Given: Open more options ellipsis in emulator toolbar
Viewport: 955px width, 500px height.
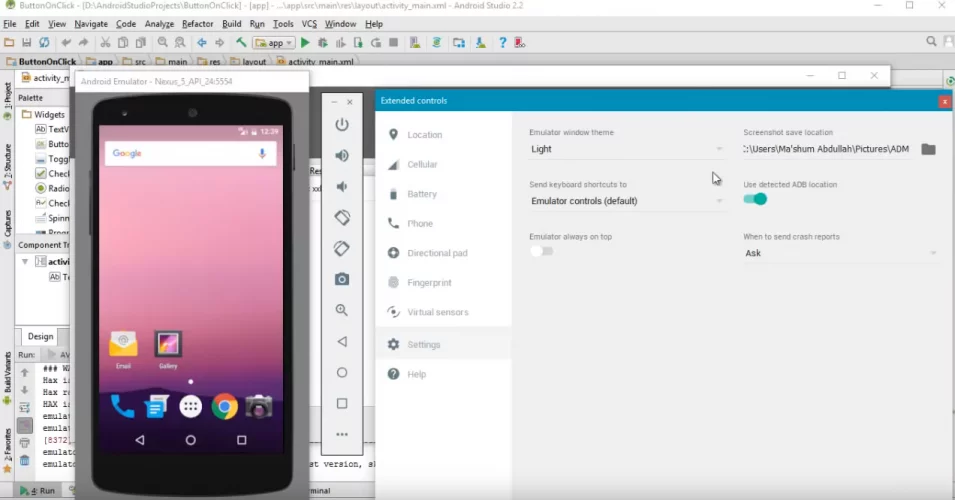Looking at the screenshot, I should [x=342, y=434].
